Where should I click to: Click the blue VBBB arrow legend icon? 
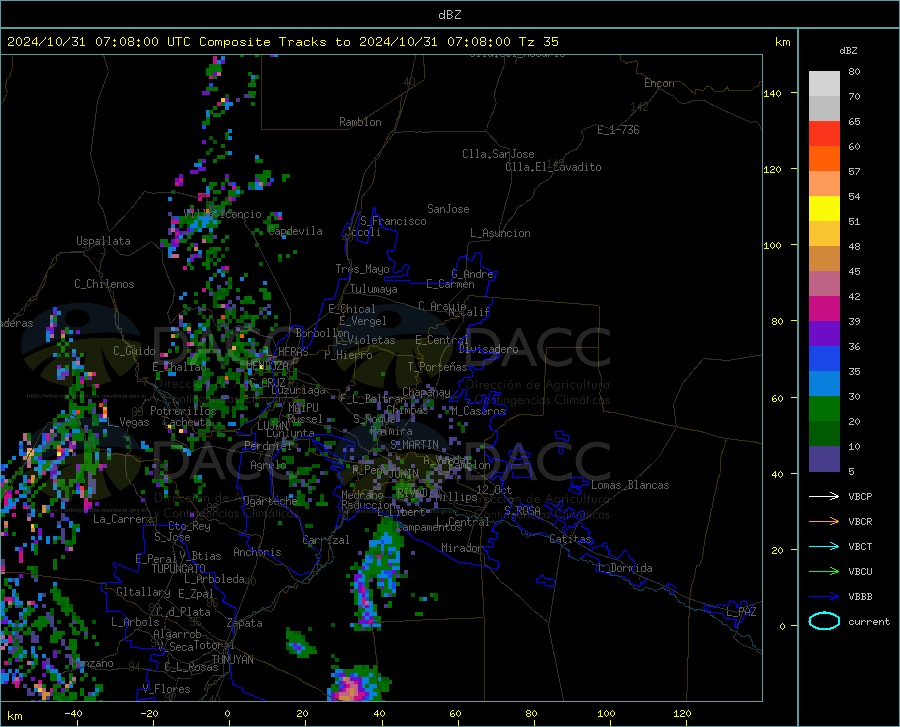pos(824,597)
